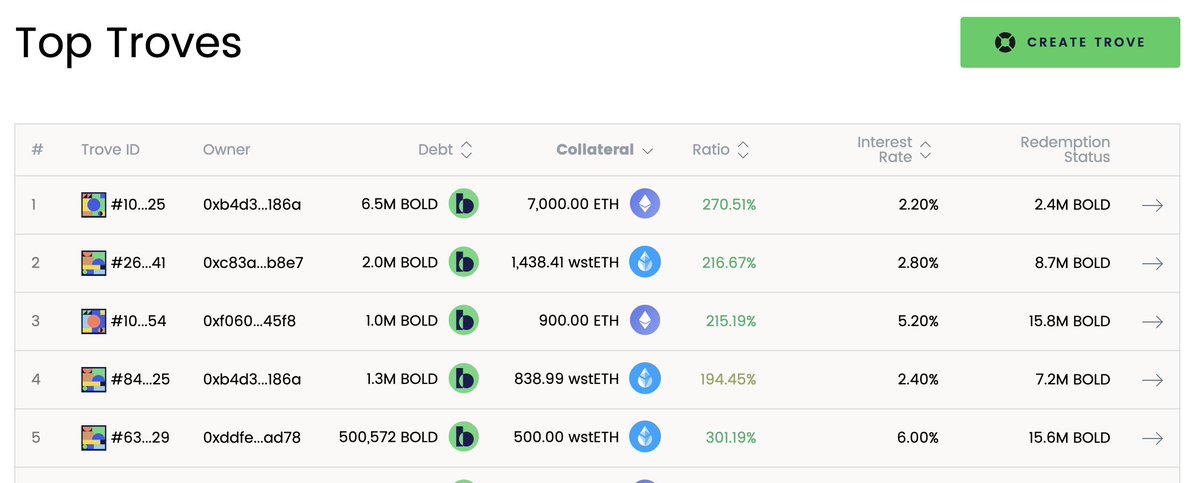Click the 5.20% interest rate

[918, 321]
